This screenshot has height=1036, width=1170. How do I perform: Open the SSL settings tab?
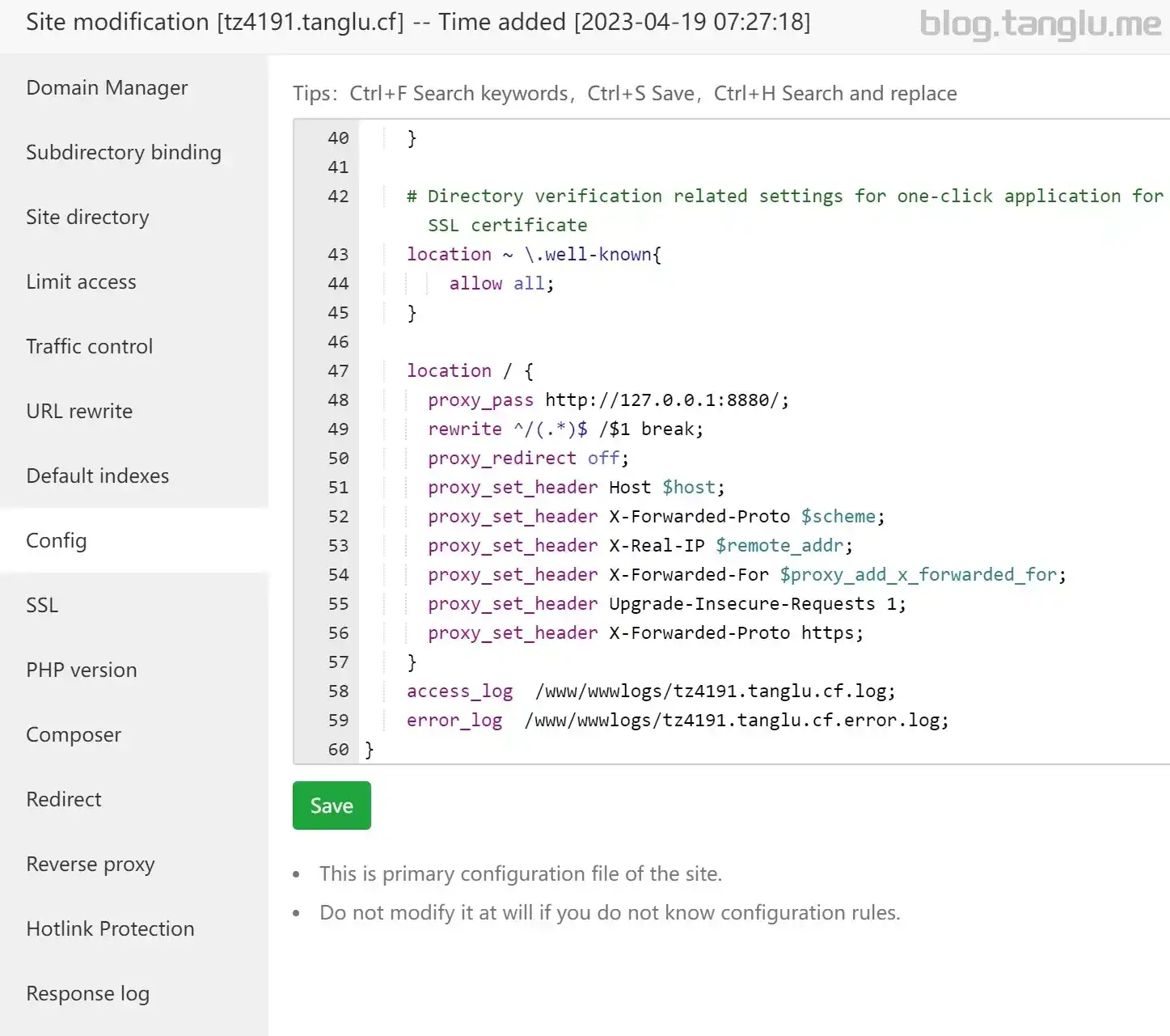pyautogui.click(x=42, y=605)
